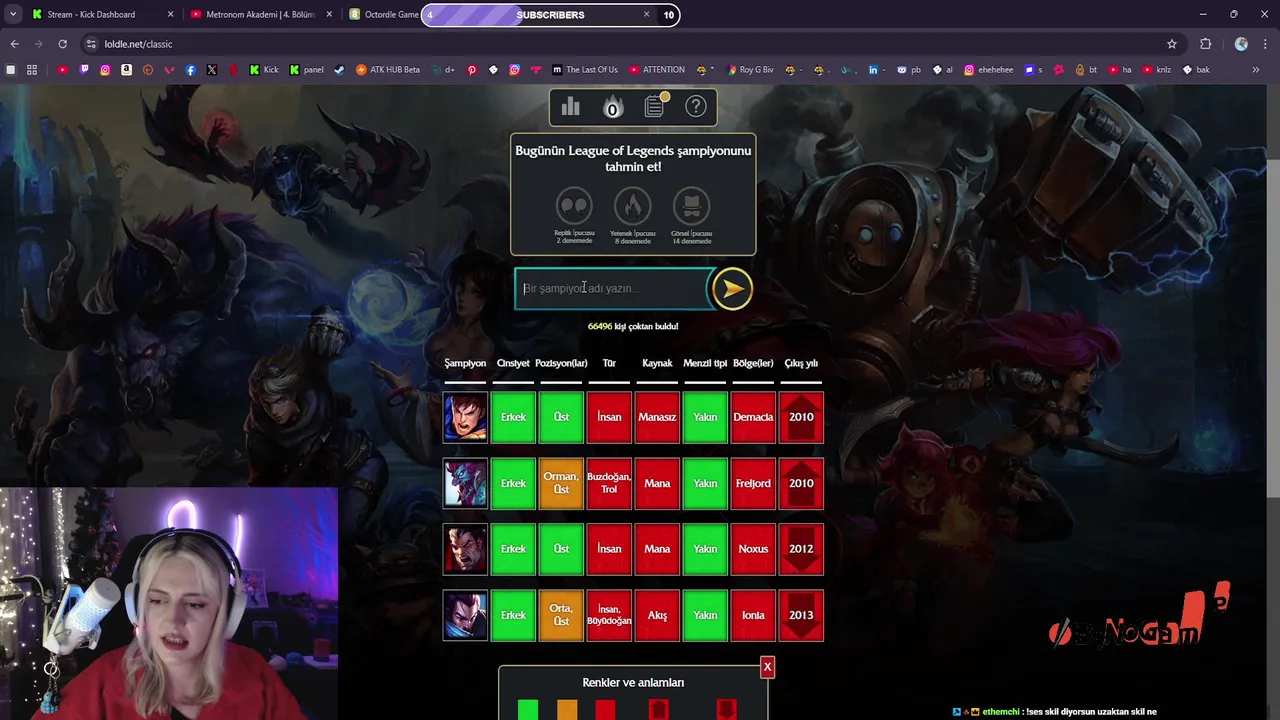Select the Replik ipucusu quote clue icon
Viewport: 1280px width, 720px height.
574,207
